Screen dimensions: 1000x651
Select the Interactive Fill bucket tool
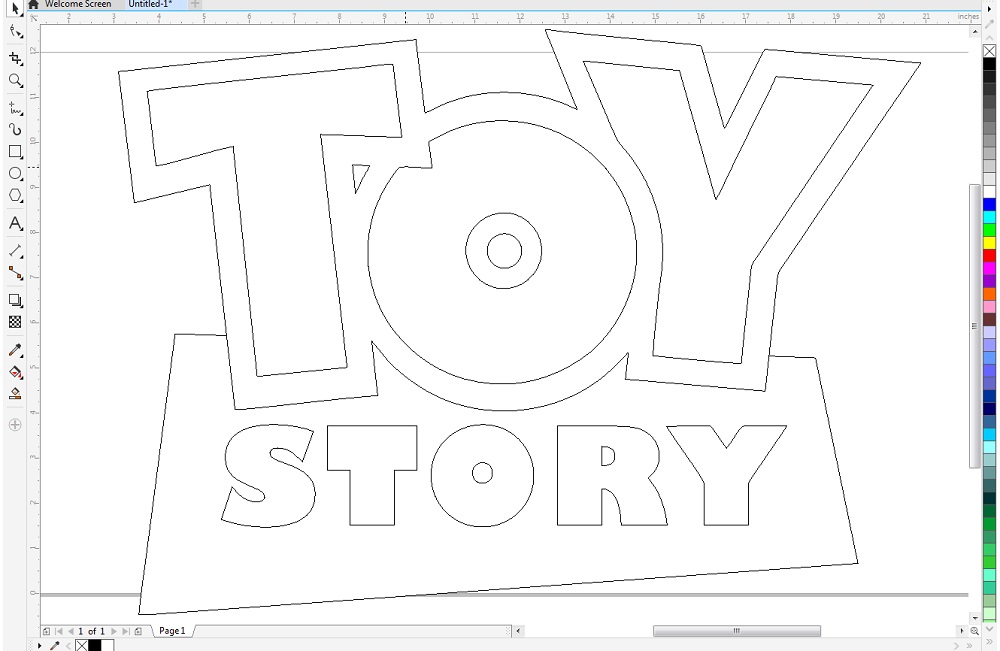point(15,372)
